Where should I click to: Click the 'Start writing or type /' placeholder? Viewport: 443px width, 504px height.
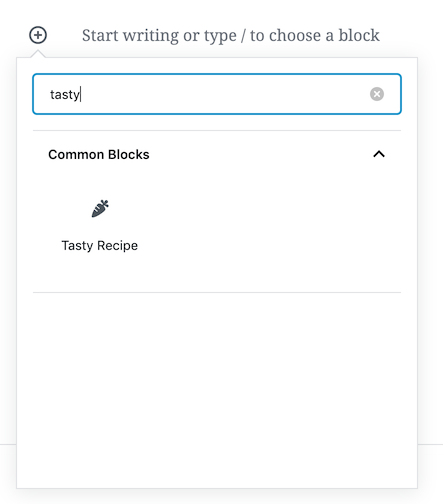click(231, 35)
